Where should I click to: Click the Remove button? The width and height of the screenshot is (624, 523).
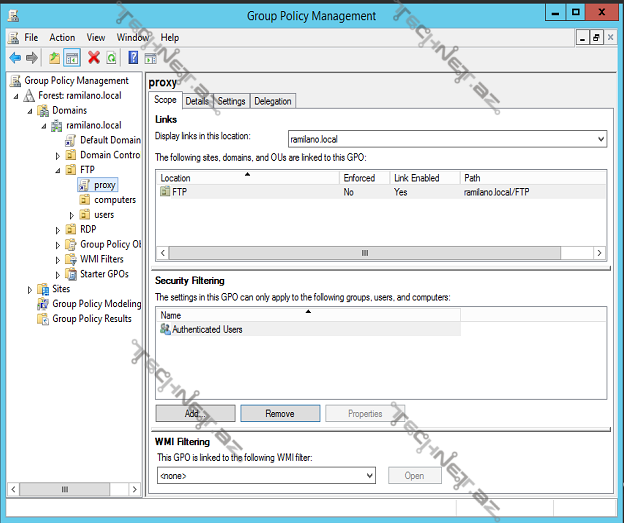pyautogui.click(x=280, y=413)
